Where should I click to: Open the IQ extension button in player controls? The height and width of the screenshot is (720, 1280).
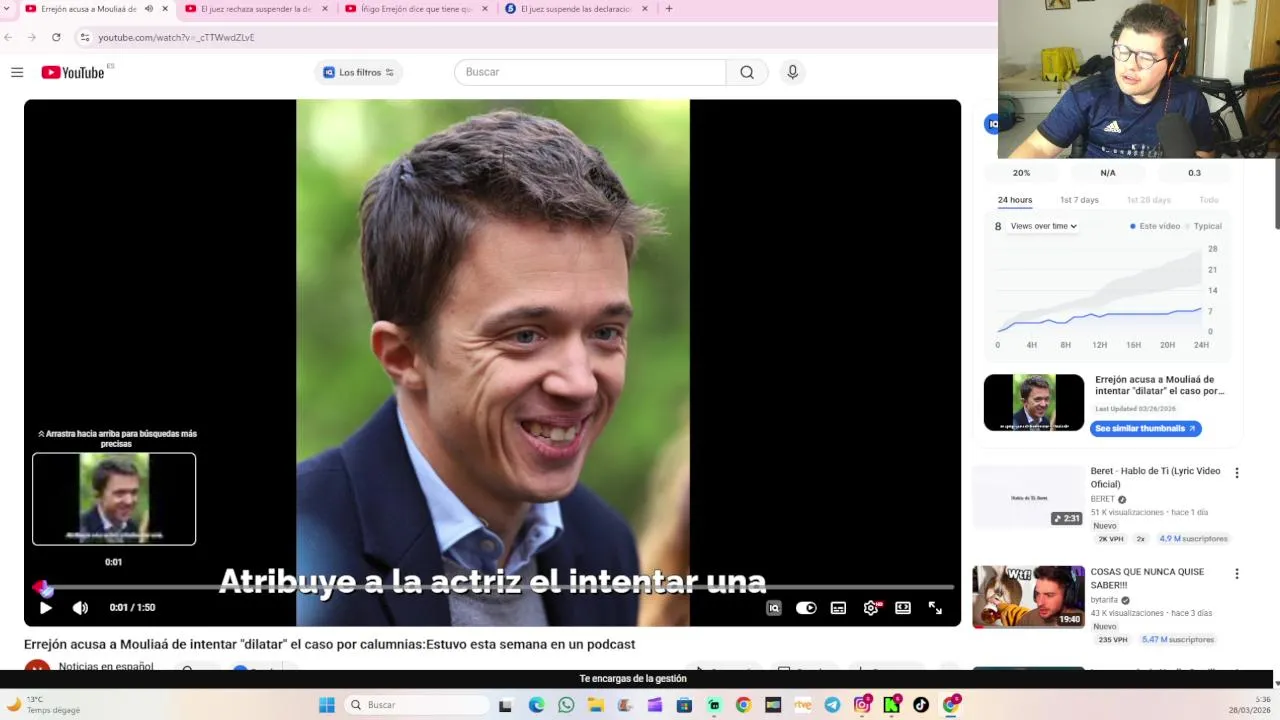(773, 607)
